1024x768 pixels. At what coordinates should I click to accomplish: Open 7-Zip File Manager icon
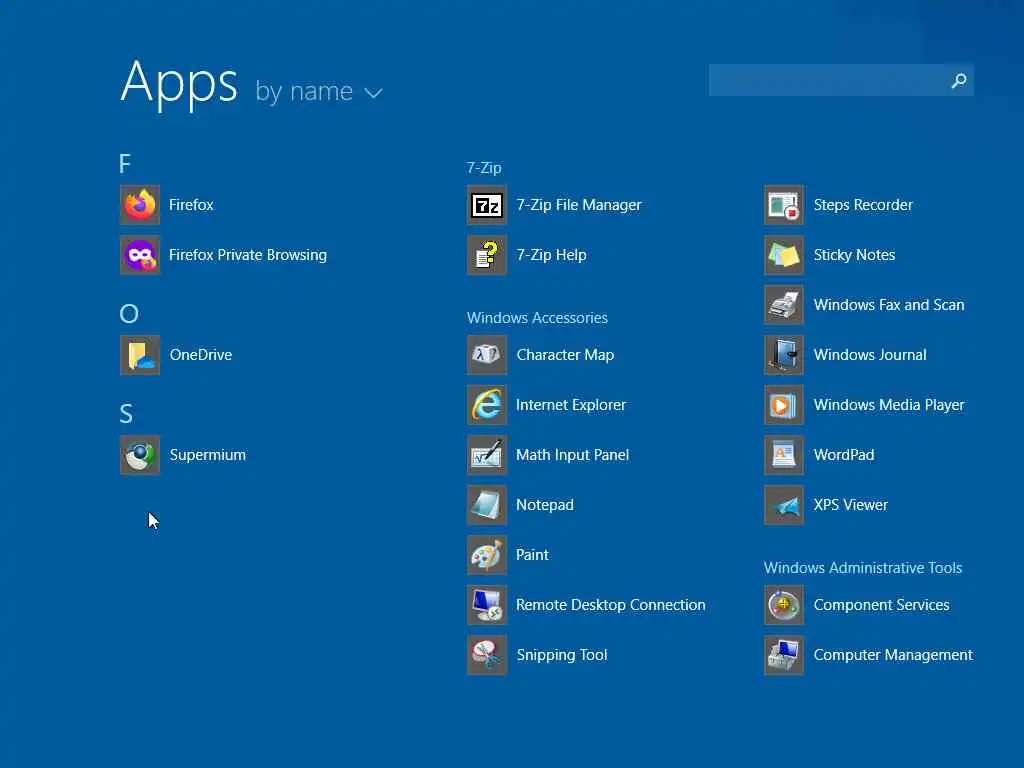point(487,205)
